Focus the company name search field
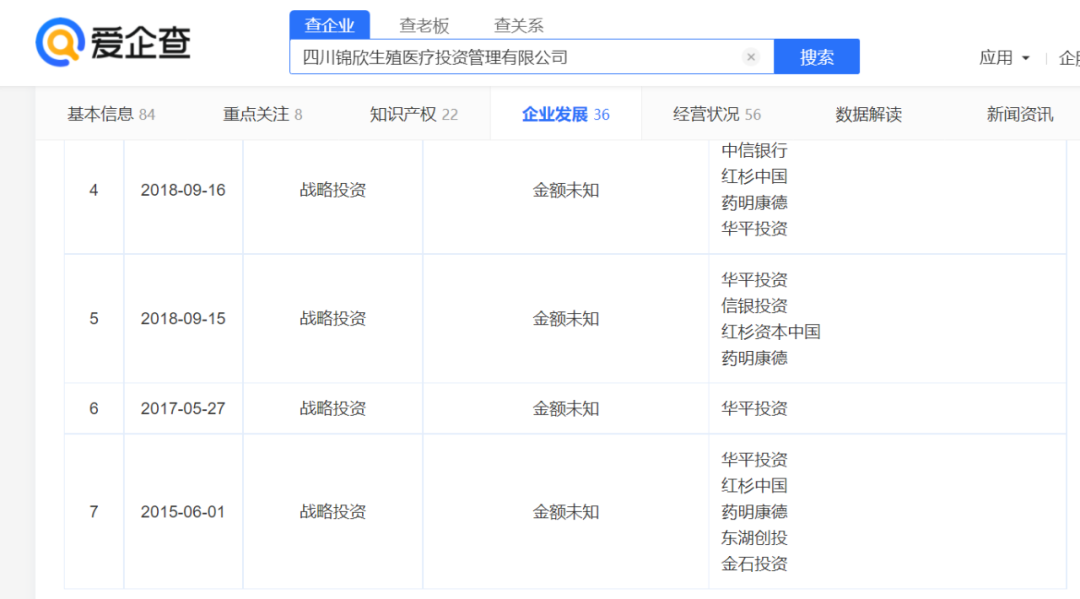Viewport: 1080px width, 599px height. tap(532, 57)
